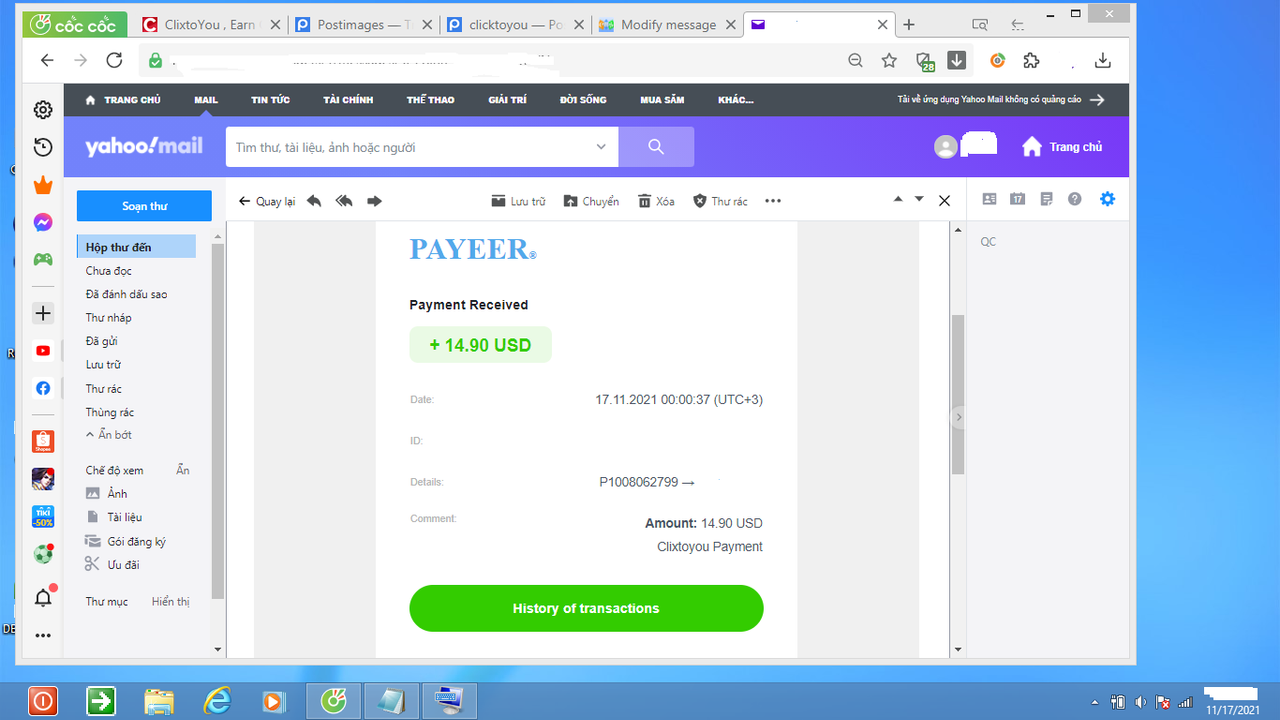Open THỂ THAO menu item

430,100
